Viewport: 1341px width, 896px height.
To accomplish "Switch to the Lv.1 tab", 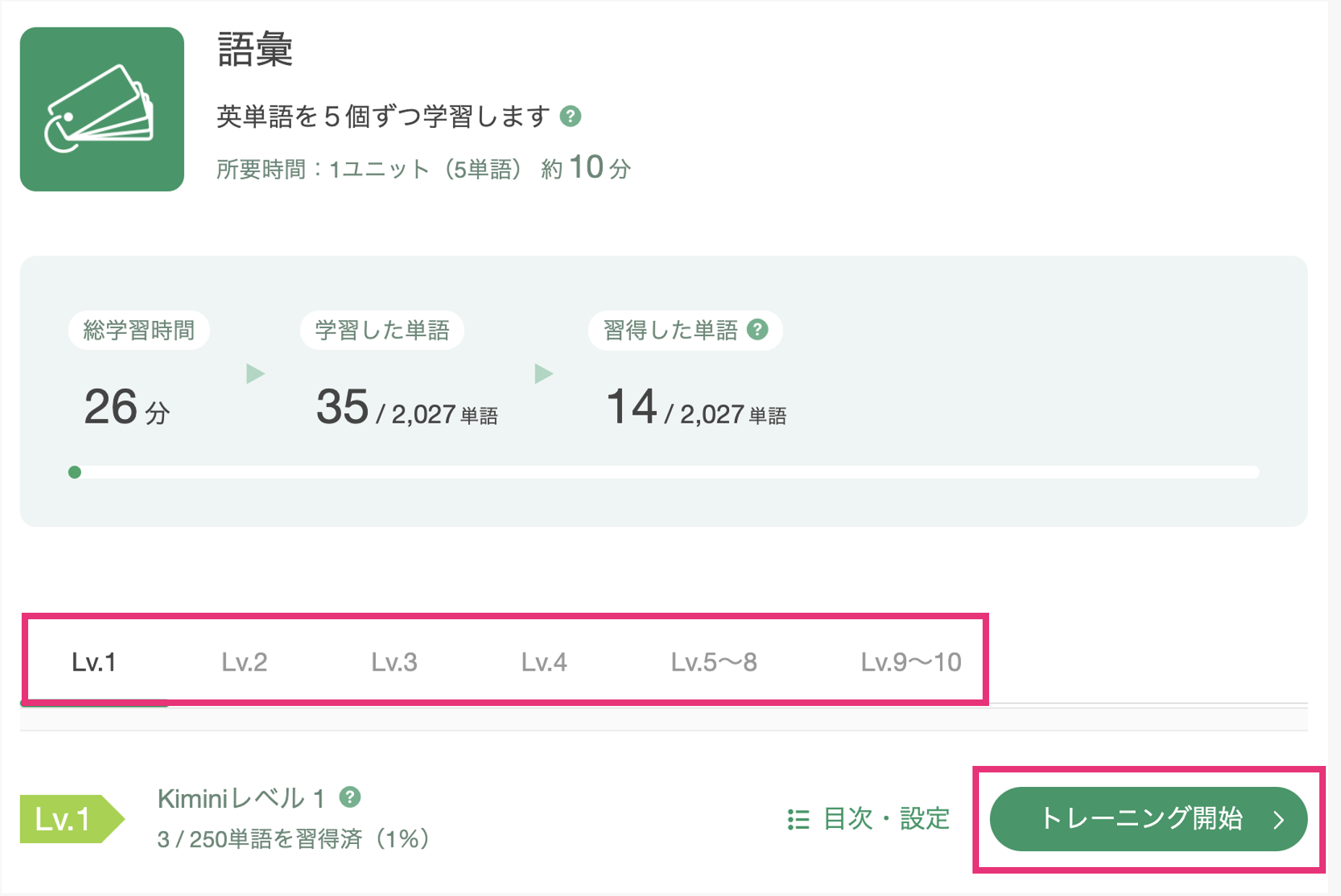I will 94,662.
